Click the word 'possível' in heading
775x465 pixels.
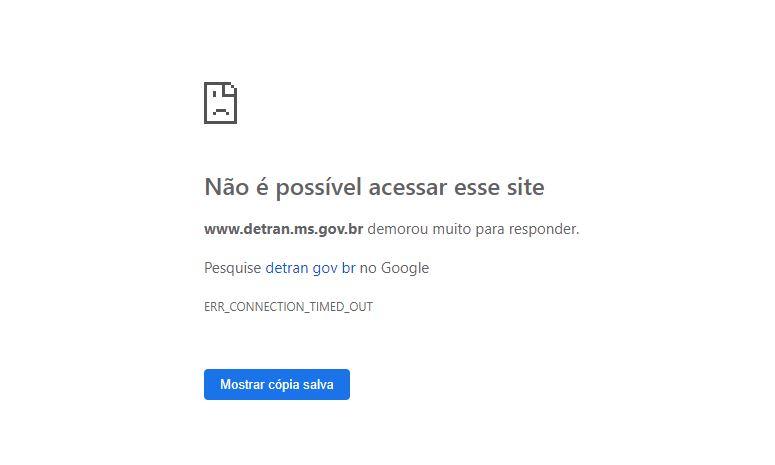319,188
